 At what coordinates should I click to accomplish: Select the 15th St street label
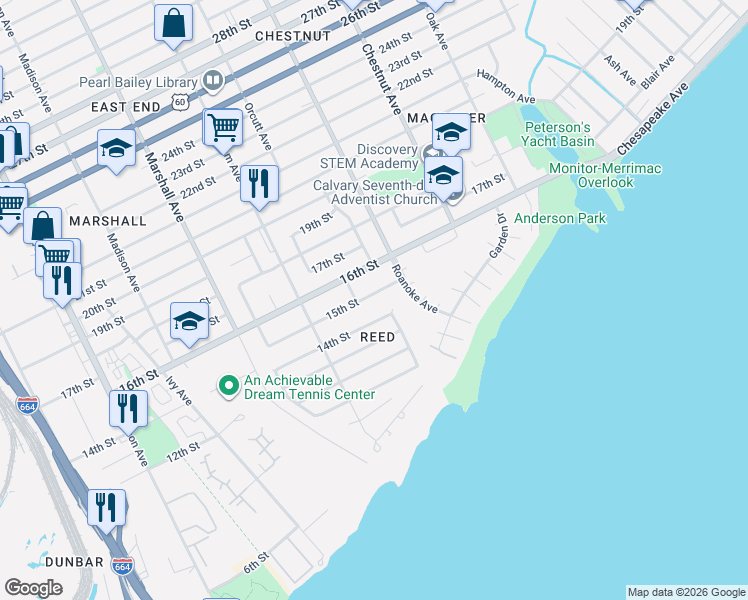tap(342, 310)
